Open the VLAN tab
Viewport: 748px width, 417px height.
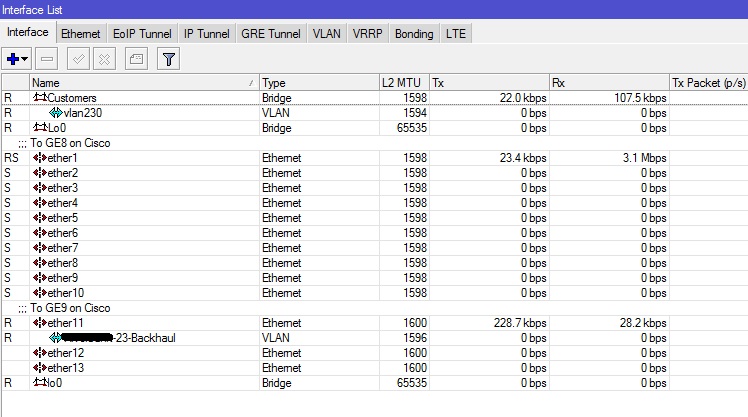tap(326, 33)
